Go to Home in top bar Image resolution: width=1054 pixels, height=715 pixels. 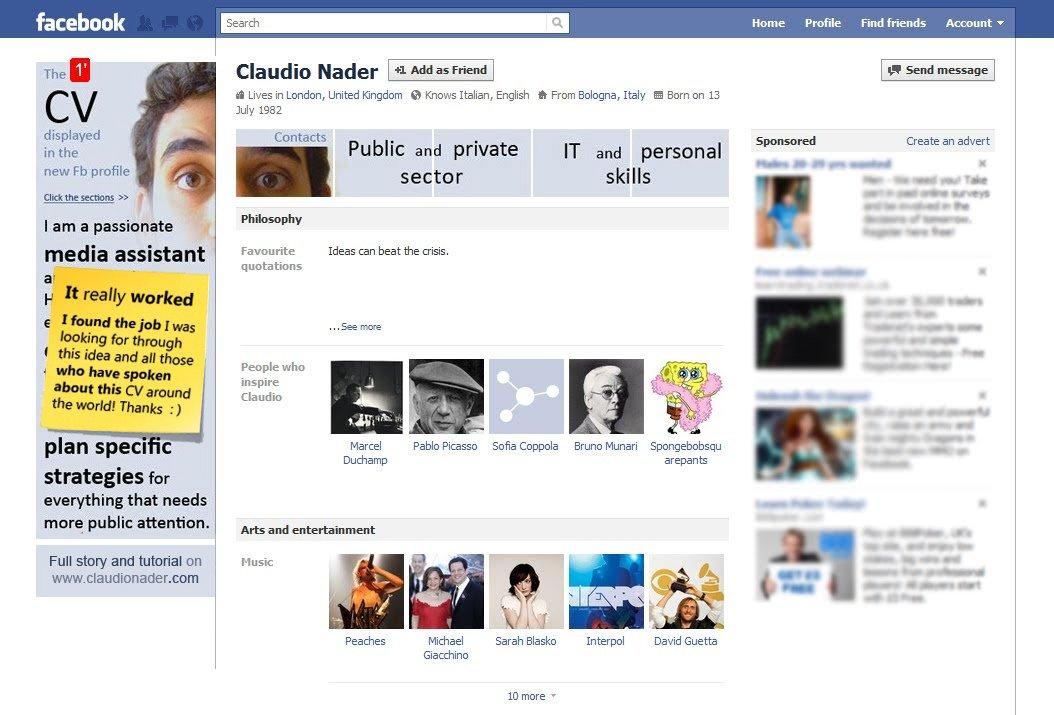768,23
